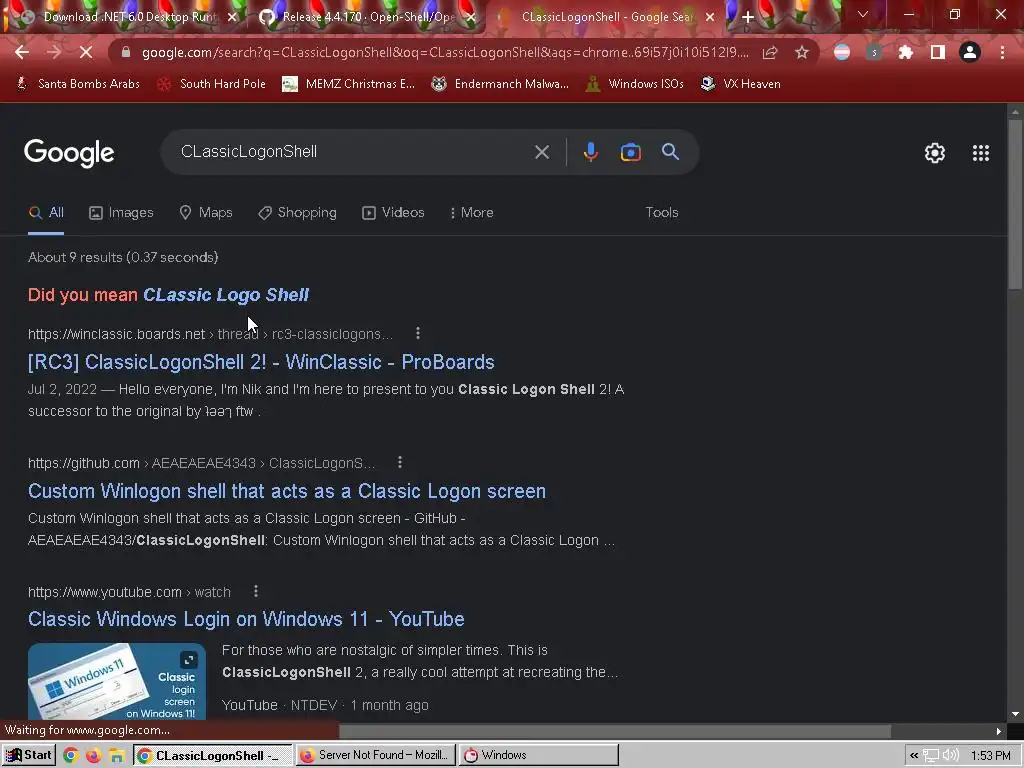Open the tab search chevron
Screen dimensions: 1024x768
point(863,14)
